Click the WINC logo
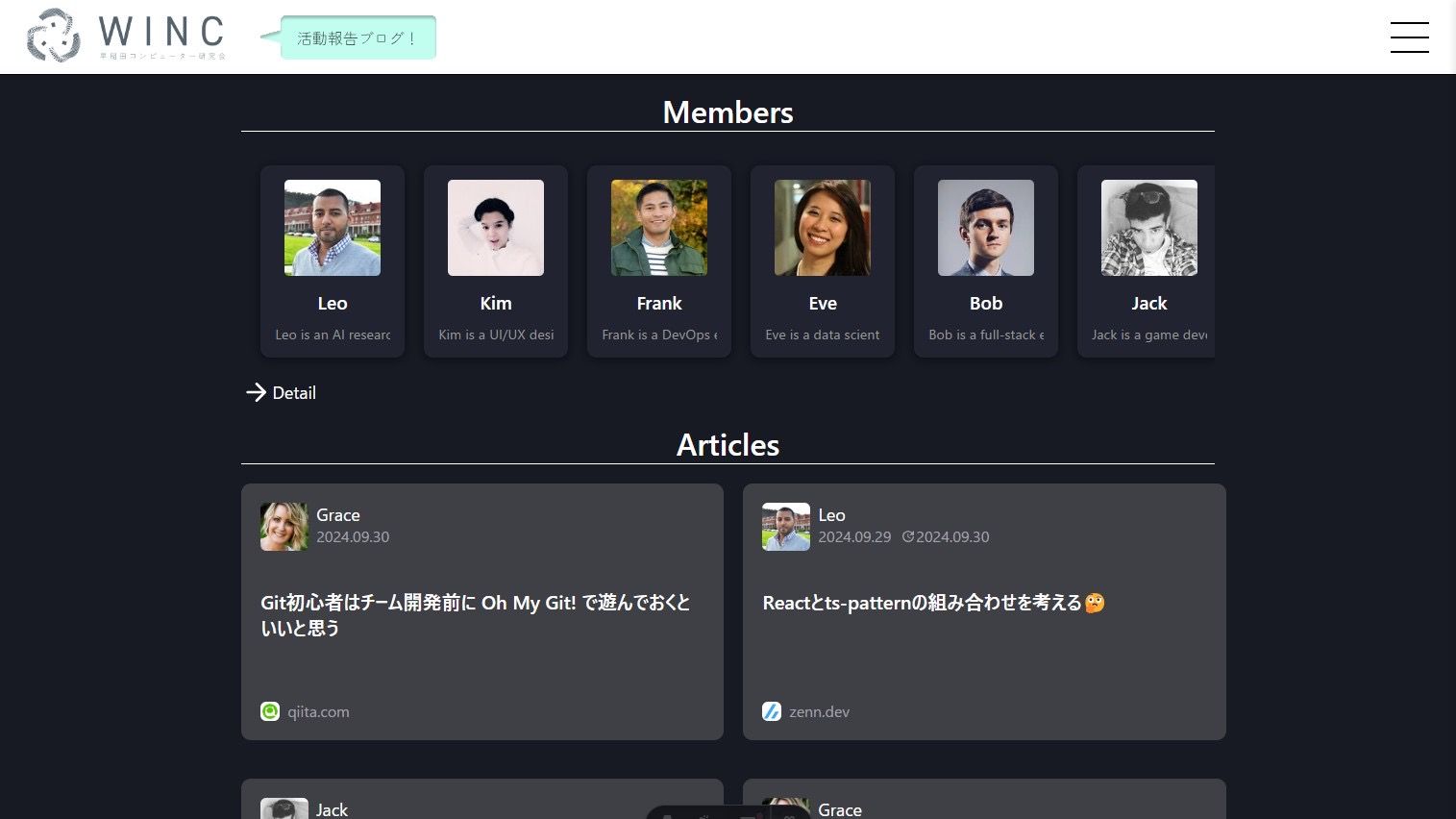 (x=127, y=37)
